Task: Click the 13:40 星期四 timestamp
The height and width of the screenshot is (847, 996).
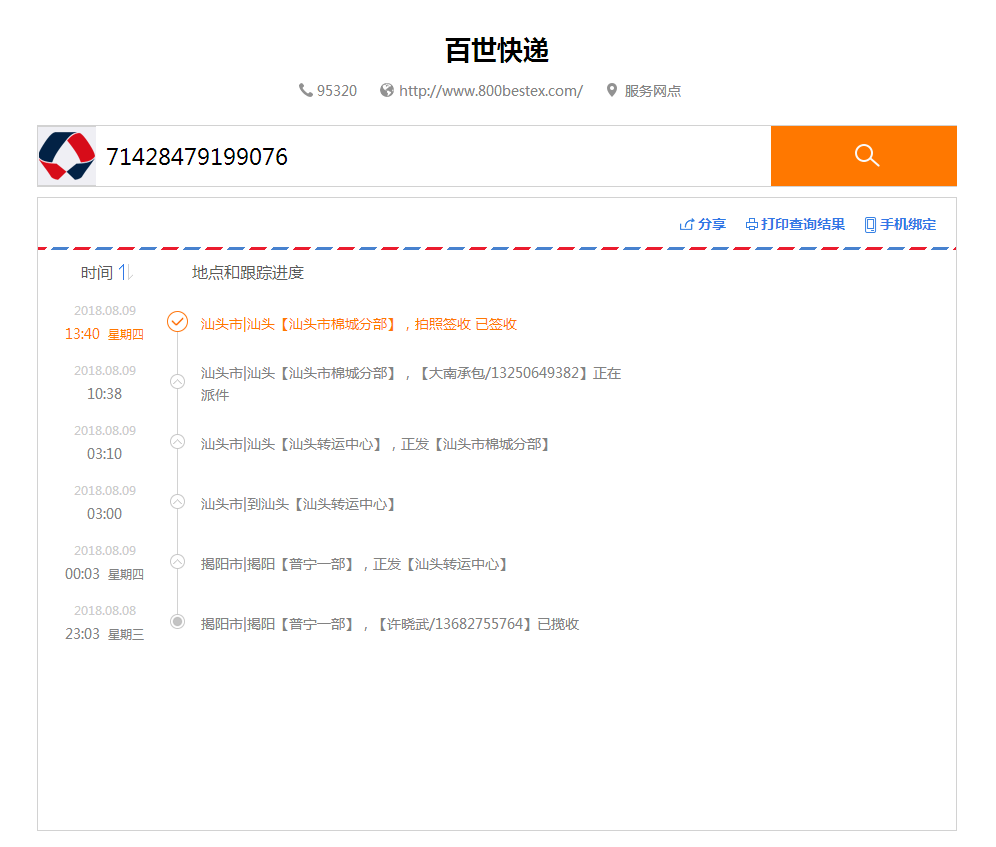Action: click(x=104, y=334)
